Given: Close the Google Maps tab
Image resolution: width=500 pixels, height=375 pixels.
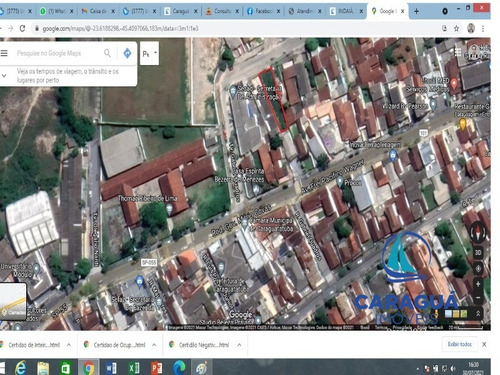Looking at the screenshot, I should pos(402,11).
